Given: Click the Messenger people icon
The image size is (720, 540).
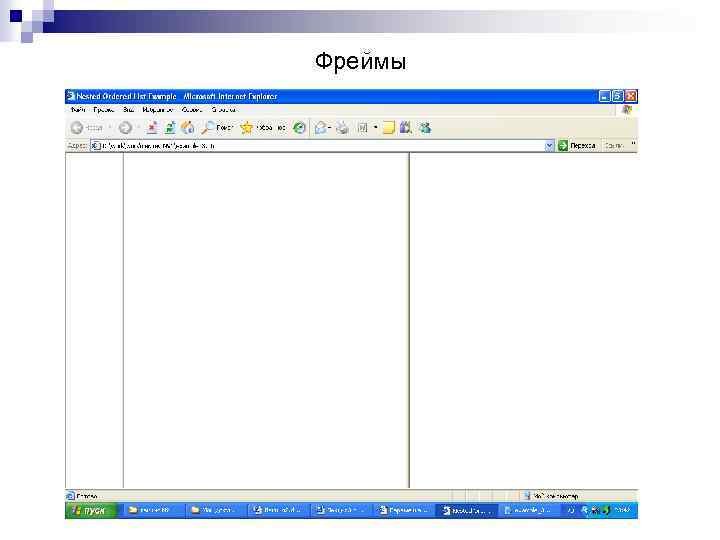Looking at the screenshot, I should (x=425, y=128).
